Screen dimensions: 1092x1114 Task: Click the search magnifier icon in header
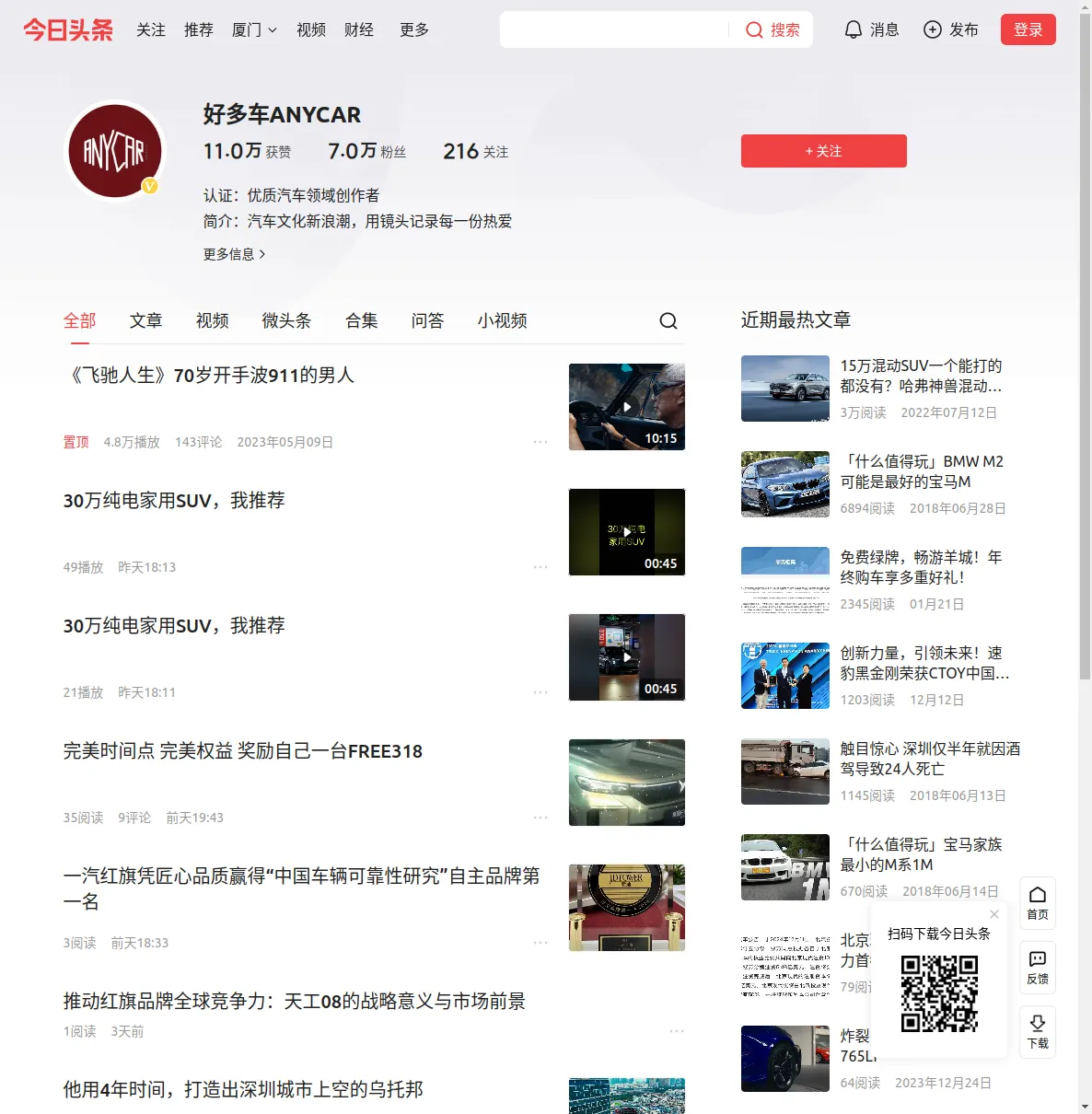pyautogui.click(x=754, y=30)
